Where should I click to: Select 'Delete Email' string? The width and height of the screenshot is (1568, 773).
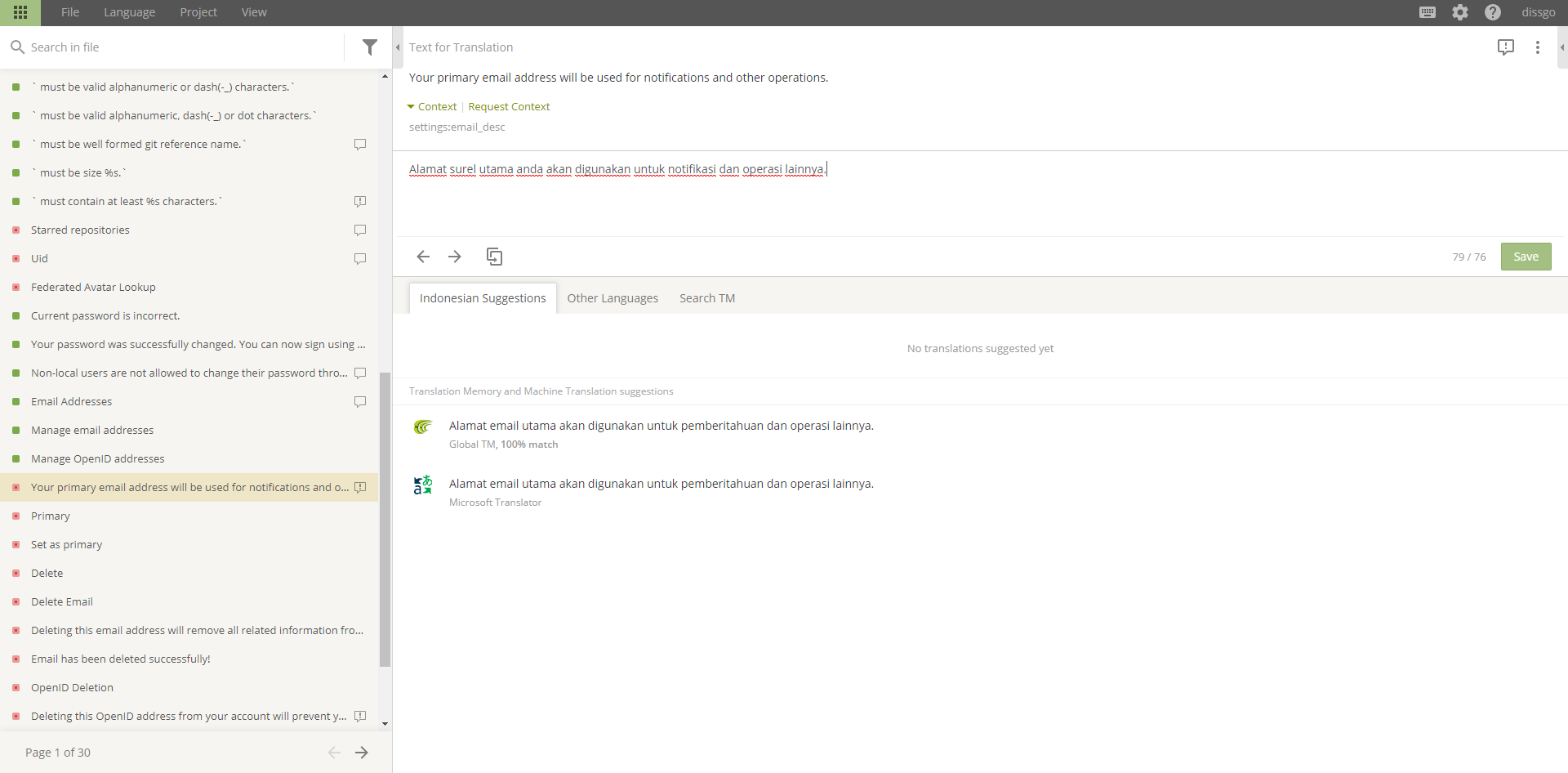(x=188, y=602)
